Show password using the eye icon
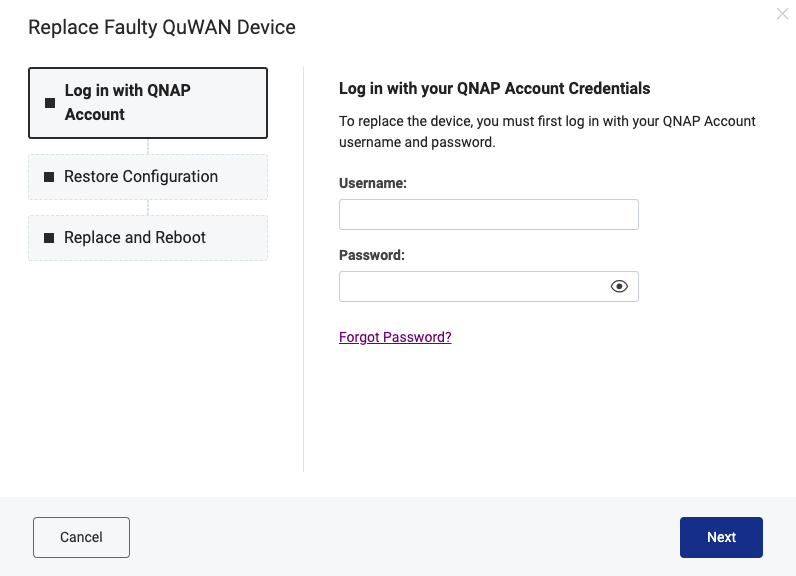796x576 pixels. (x=619, y=286)
